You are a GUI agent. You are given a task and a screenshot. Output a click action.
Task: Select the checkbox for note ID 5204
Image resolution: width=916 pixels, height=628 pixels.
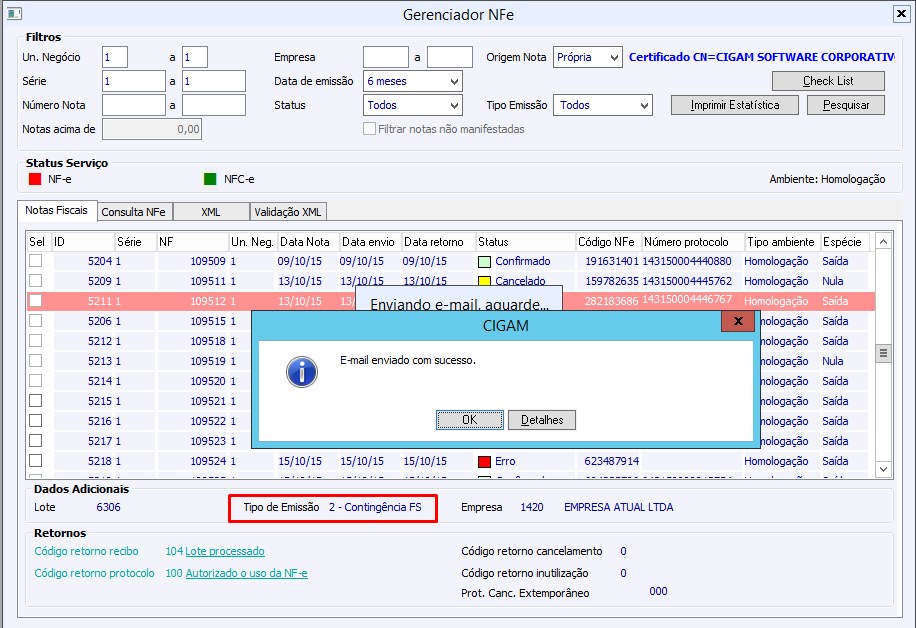pos(36,261)
